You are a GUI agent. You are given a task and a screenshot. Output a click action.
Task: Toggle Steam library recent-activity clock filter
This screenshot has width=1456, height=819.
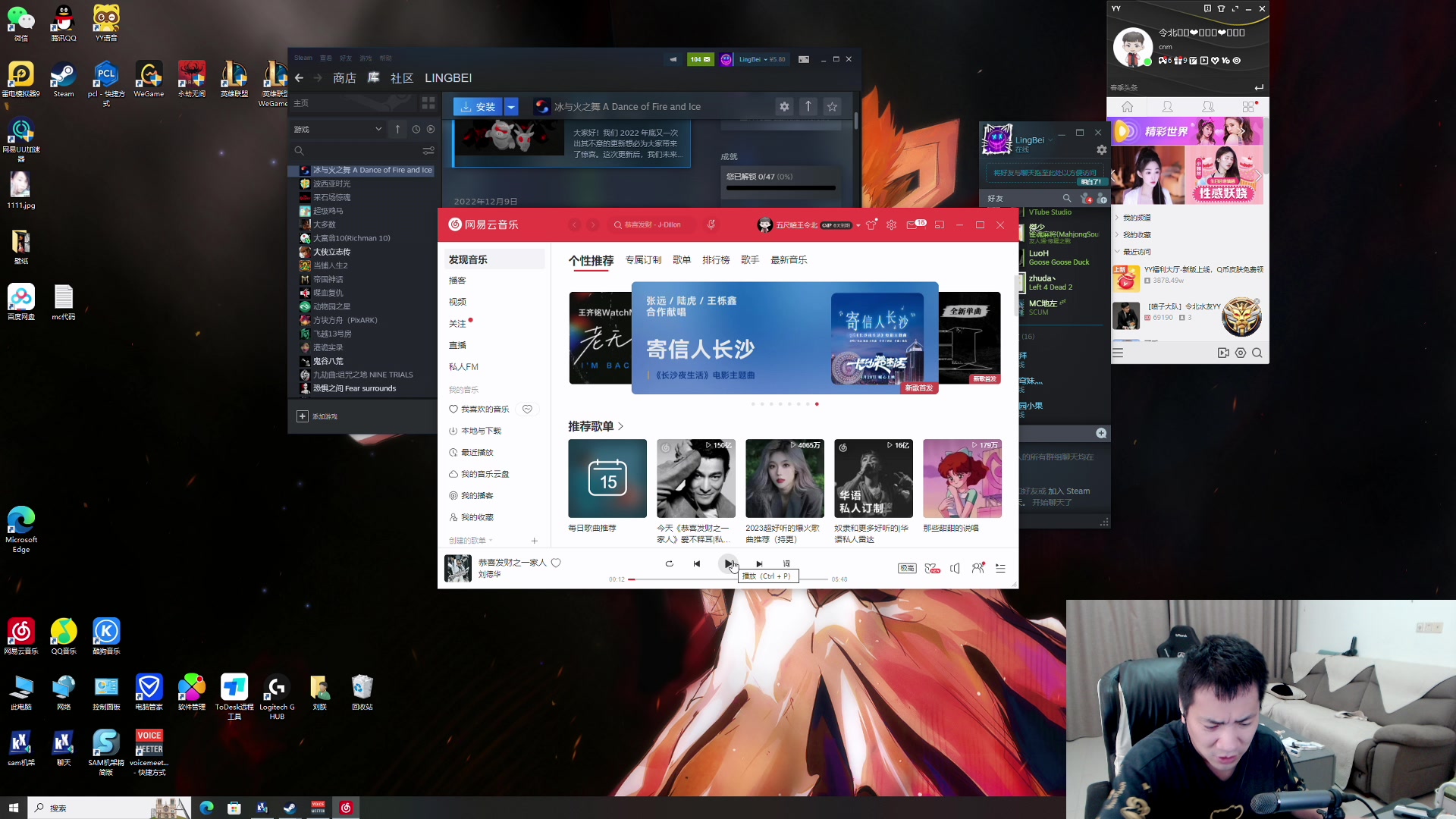[x=416, y=130]
